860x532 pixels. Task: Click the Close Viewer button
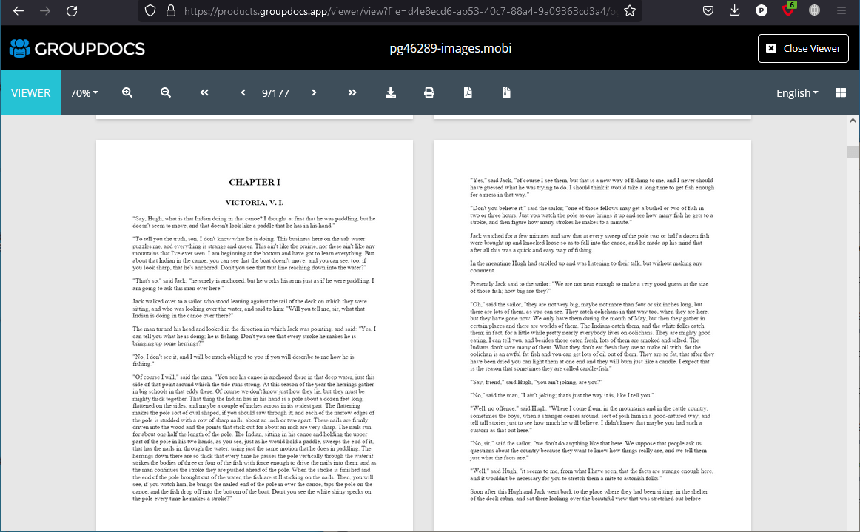pos(803,48)
